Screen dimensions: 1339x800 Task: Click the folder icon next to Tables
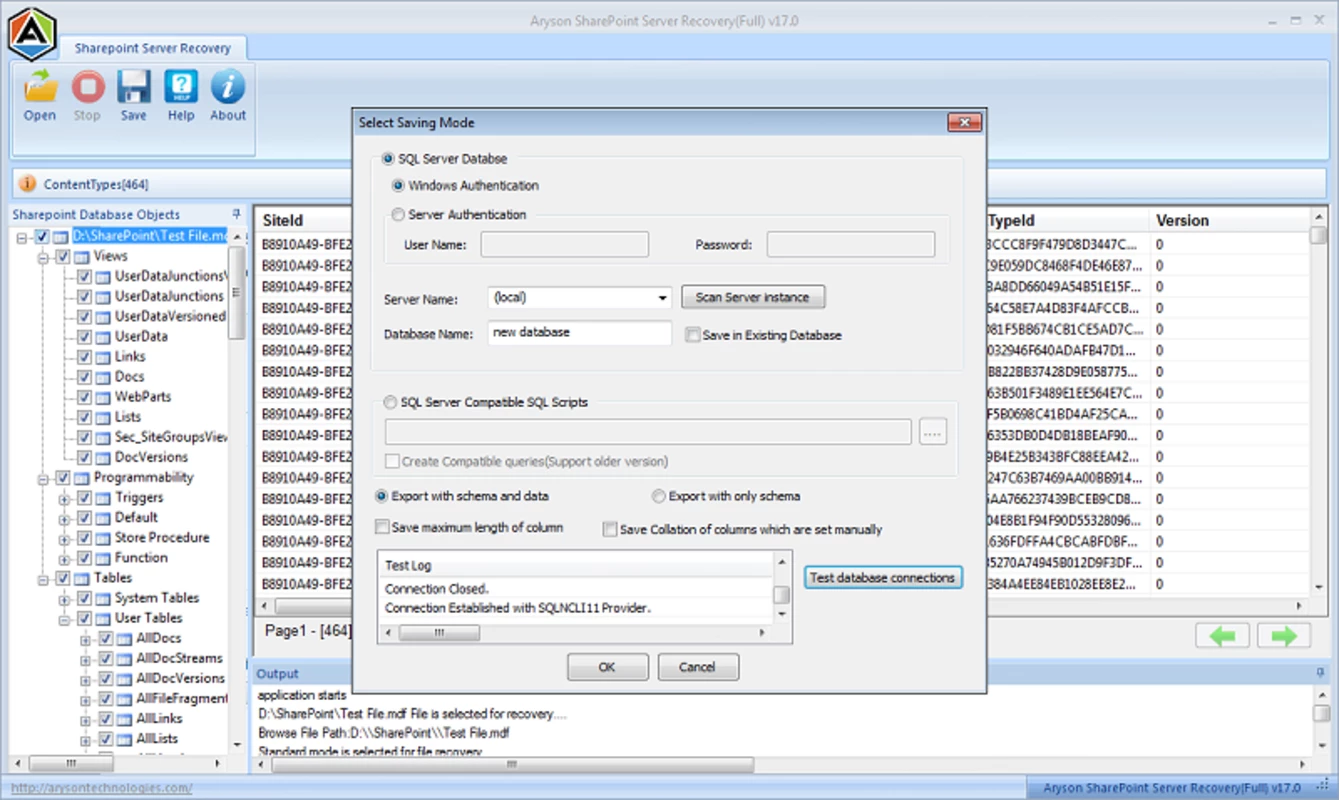[x=82, y=578]
